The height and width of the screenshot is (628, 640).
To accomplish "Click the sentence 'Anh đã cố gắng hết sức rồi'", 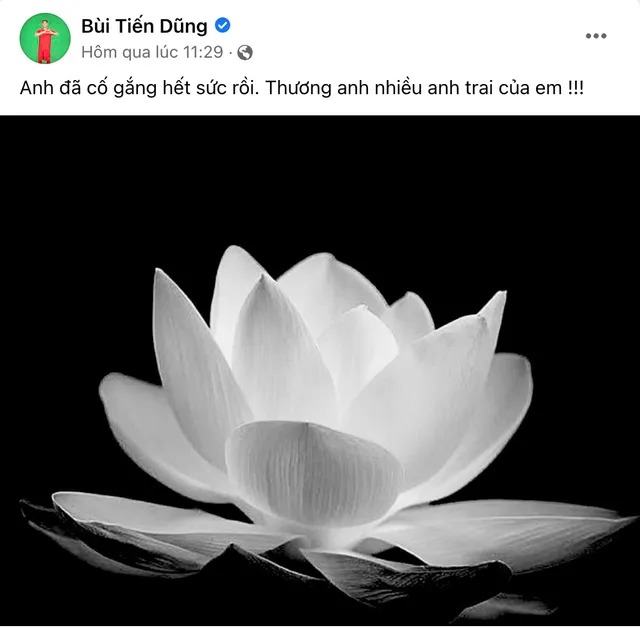I will coord(139,88).
